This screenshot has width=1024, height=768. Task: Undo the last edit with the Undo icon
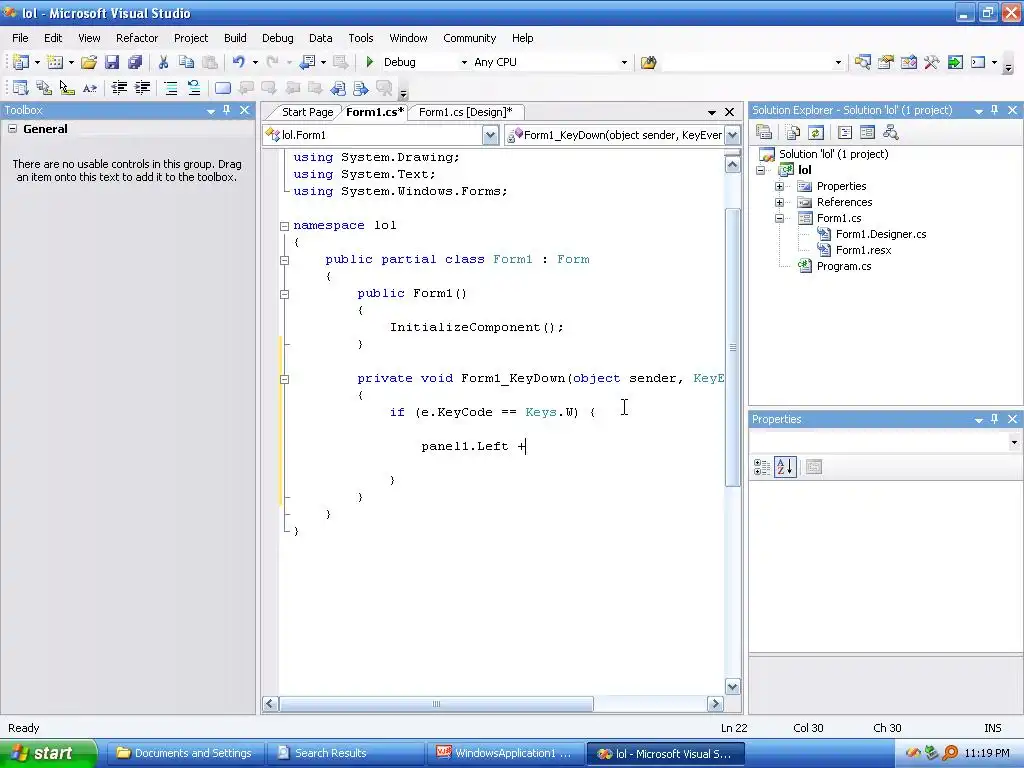point(238,62)
